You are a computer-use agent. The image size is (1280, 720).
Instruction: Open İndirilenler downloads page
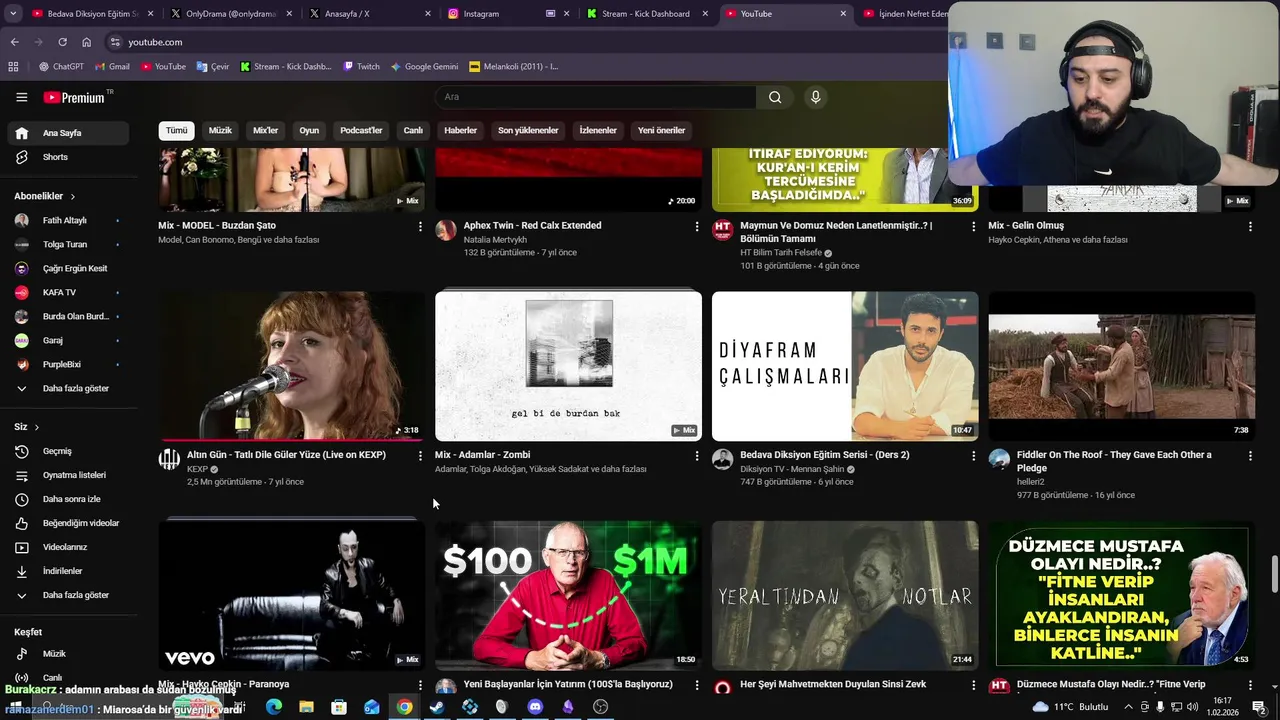pos(68,571)
